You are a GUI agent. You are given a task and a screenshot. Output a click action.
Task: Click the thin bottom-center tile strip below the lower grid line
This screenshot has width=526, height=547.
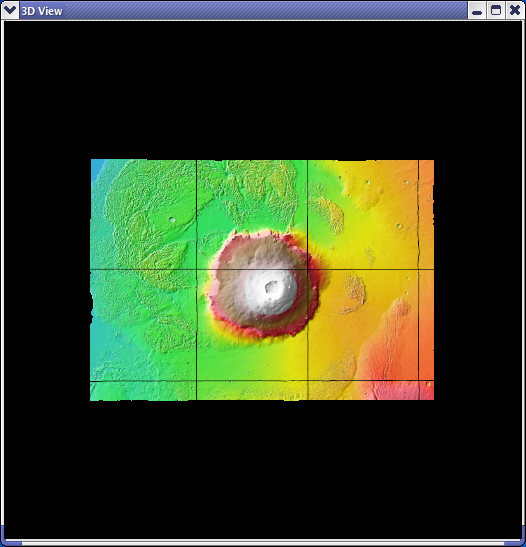[x=252, y=390]
